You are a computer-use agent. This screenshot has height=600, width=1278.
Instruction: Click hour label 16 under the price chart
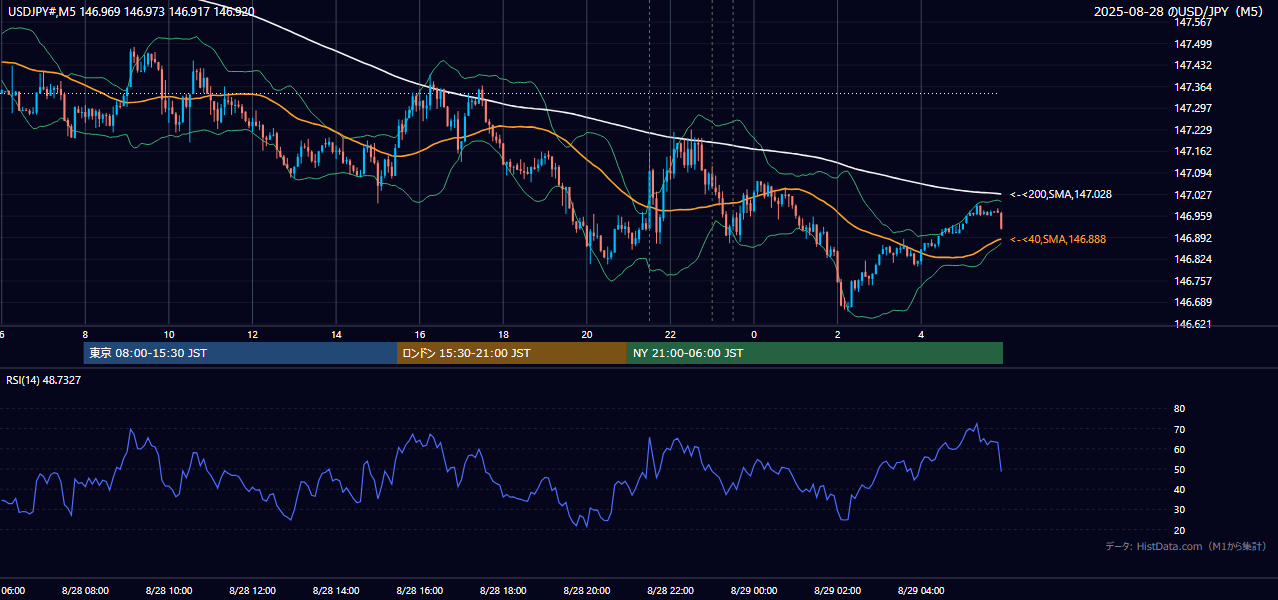pyautogui.click(x=420, y=334)
